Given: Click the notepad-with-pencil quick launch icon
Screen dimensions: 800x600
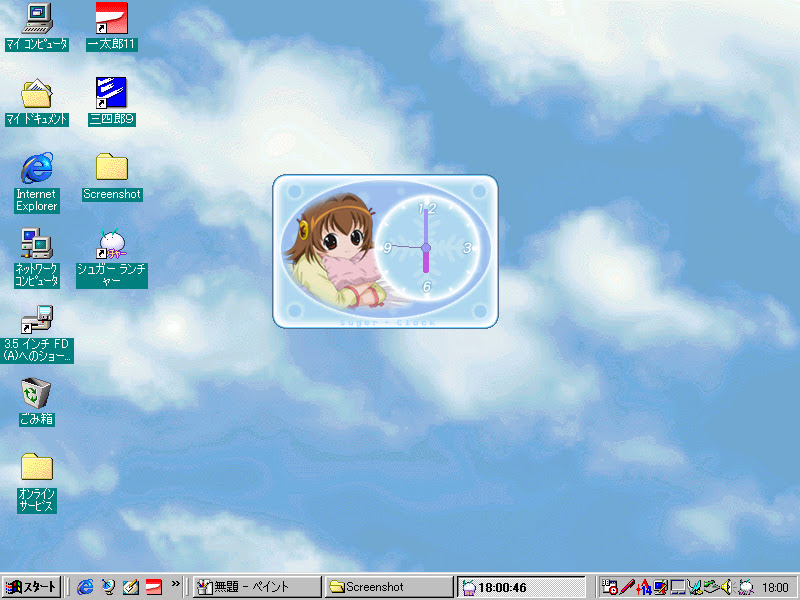Looking at the screenshot, I should pyautogui.click(x=131, y=587).
